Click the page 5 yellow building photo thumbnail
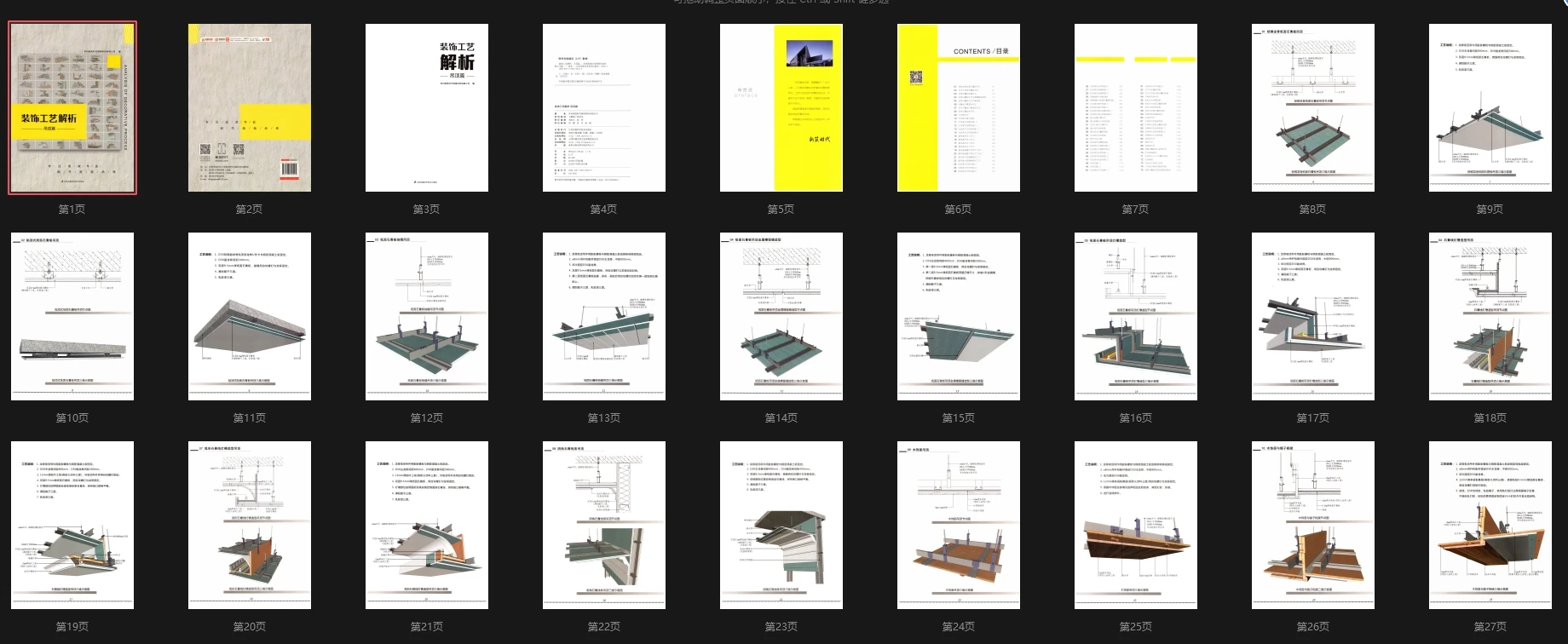The width and height of the screenshot is (1568, 644). 781,108
